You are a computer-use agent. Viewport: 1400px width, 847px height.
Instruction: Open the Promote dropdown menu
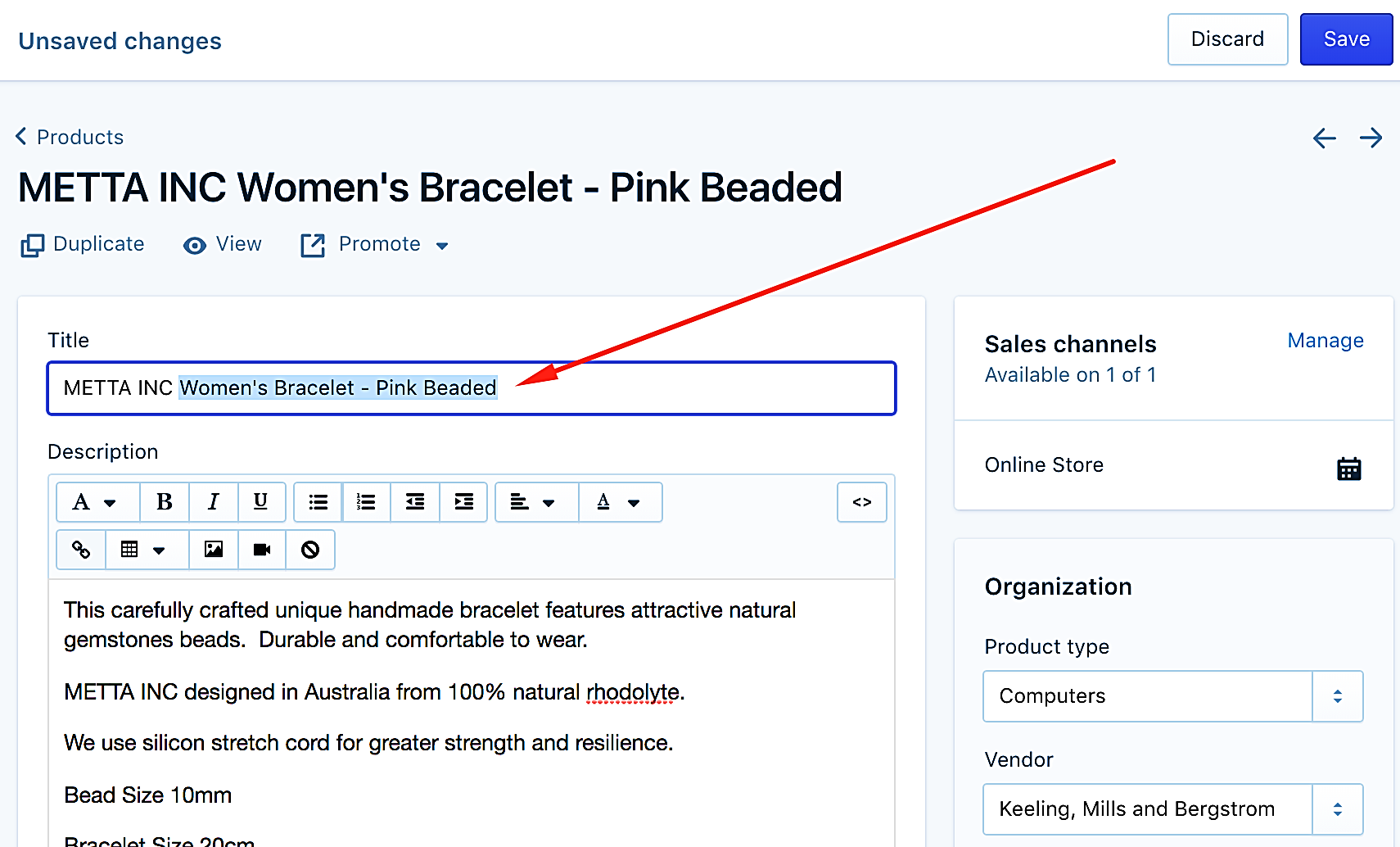tap(375, 244)
